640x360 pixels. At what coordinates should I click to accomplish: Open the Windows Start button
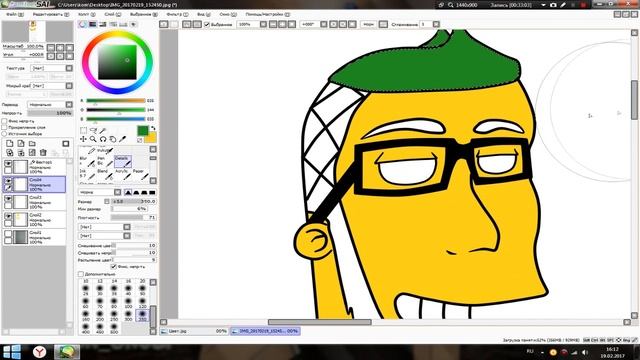click(x=12, y=352)
